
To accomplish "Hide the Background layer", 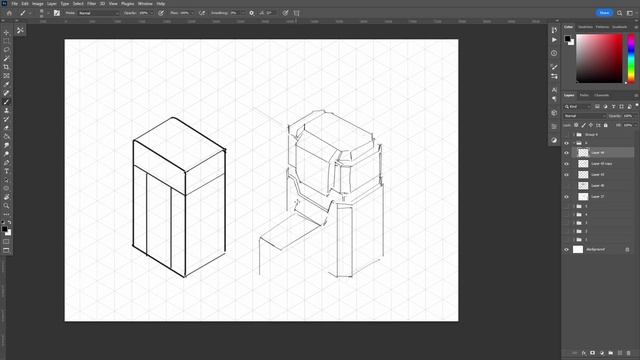I will click(x=566, y=249).
